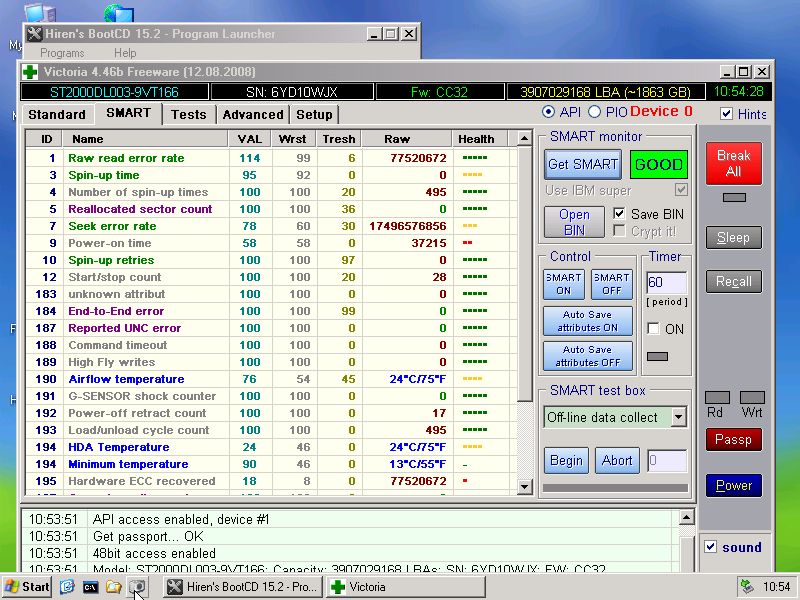Click the Raw column header
Screen dimensions: 800x600
[x=407, y=139]
